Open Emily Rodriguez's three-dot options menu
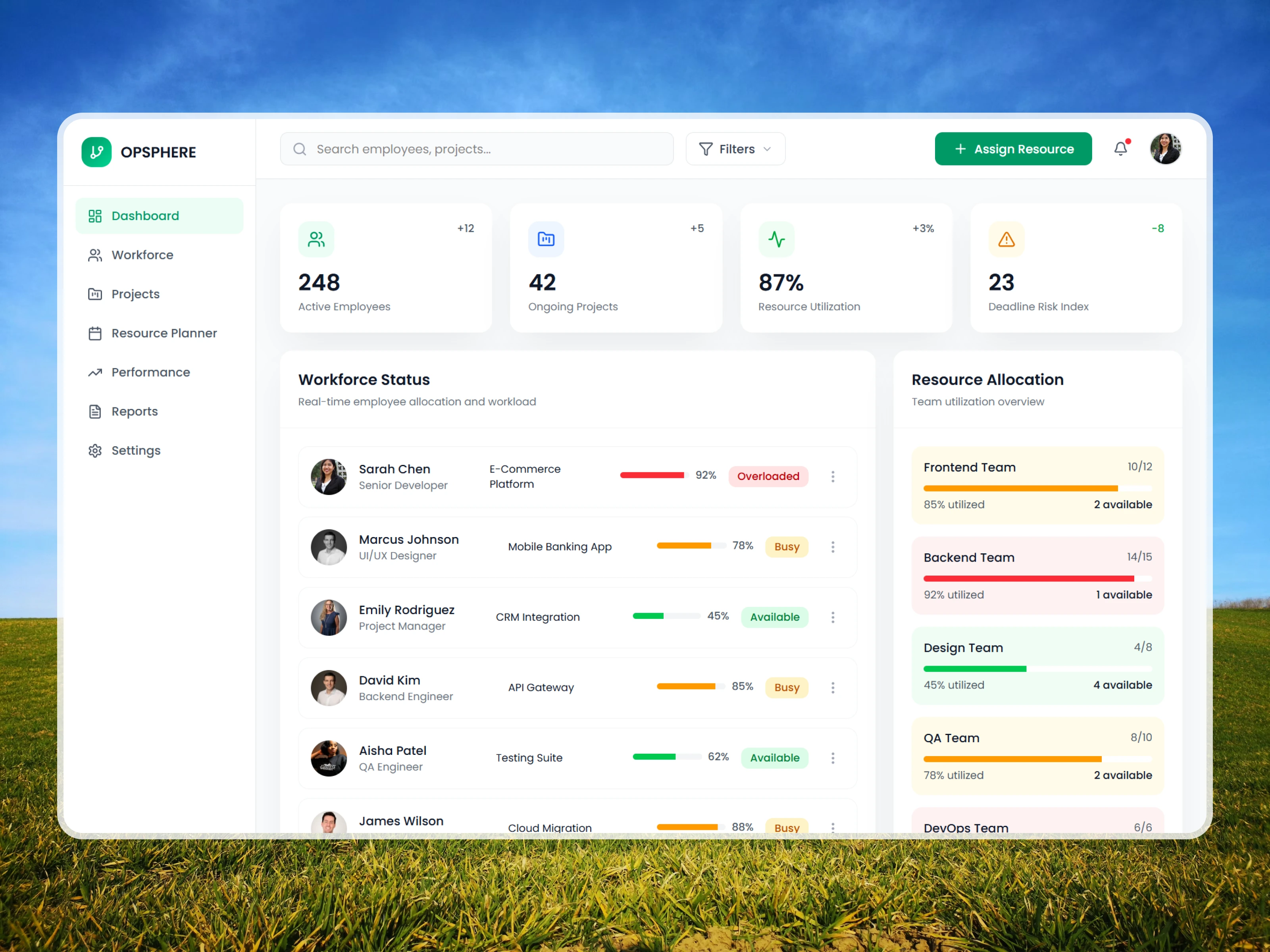This screenshot has width=1270, height=952. point(833,617)
